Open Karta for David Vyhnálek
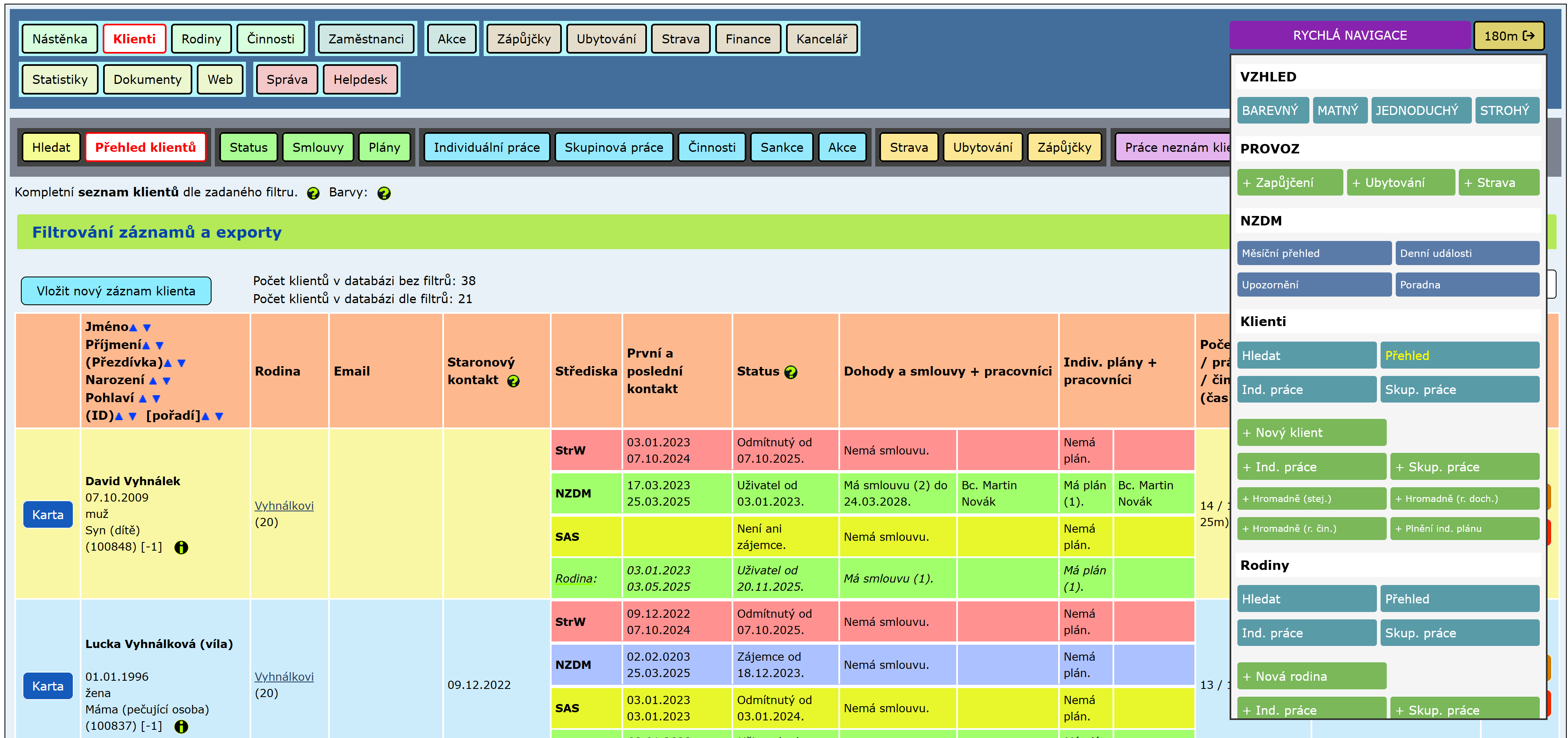 (47, 515)
